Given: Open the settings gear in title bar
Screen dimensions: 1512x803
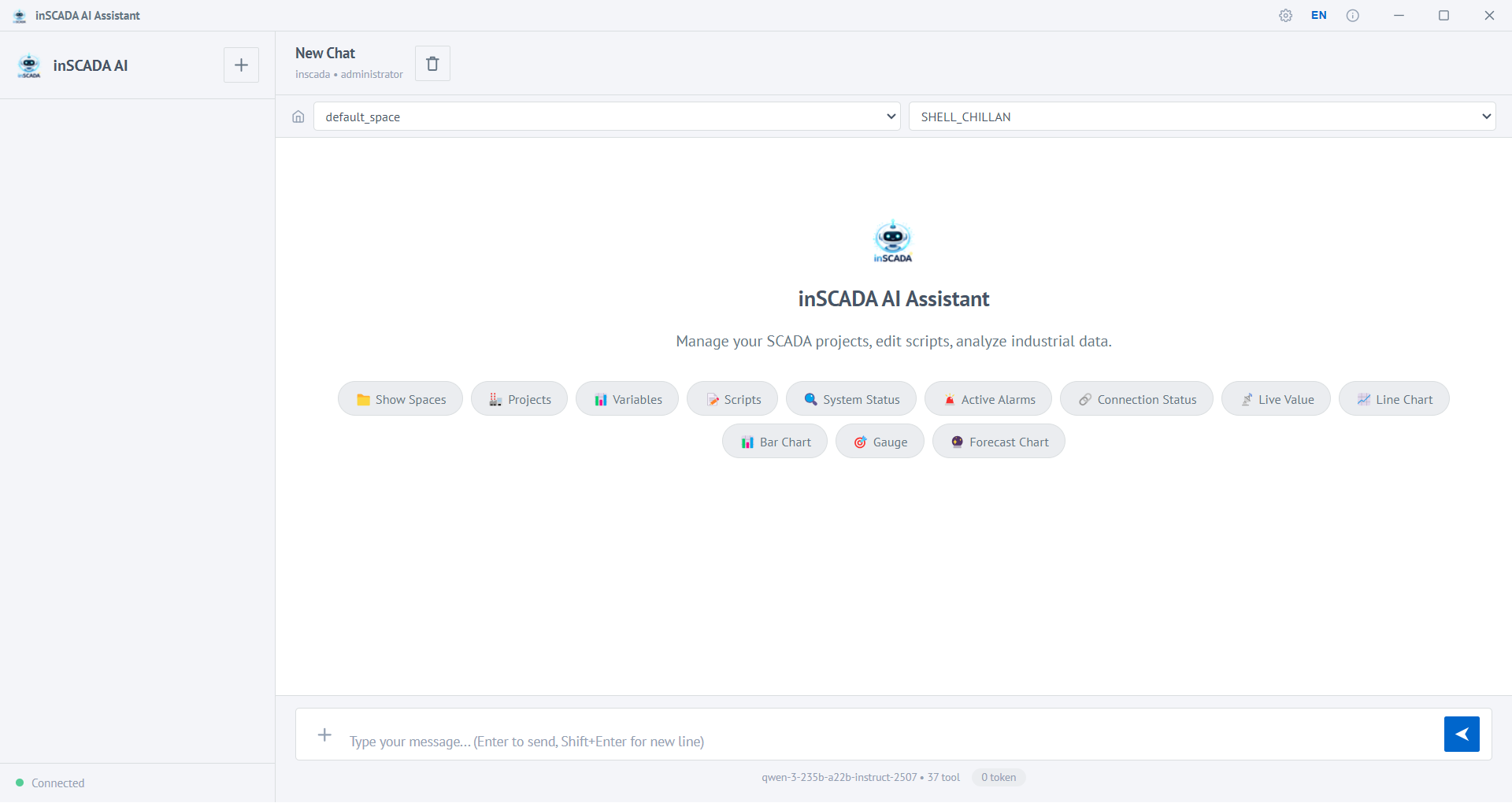Looking at the screenshot, I should pyautogui.click(x=1286, y=15).
